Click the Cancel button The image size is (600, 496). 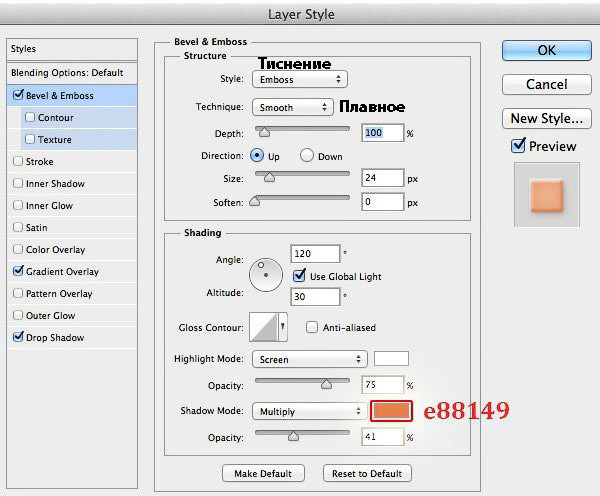click(x=546, y=84)
